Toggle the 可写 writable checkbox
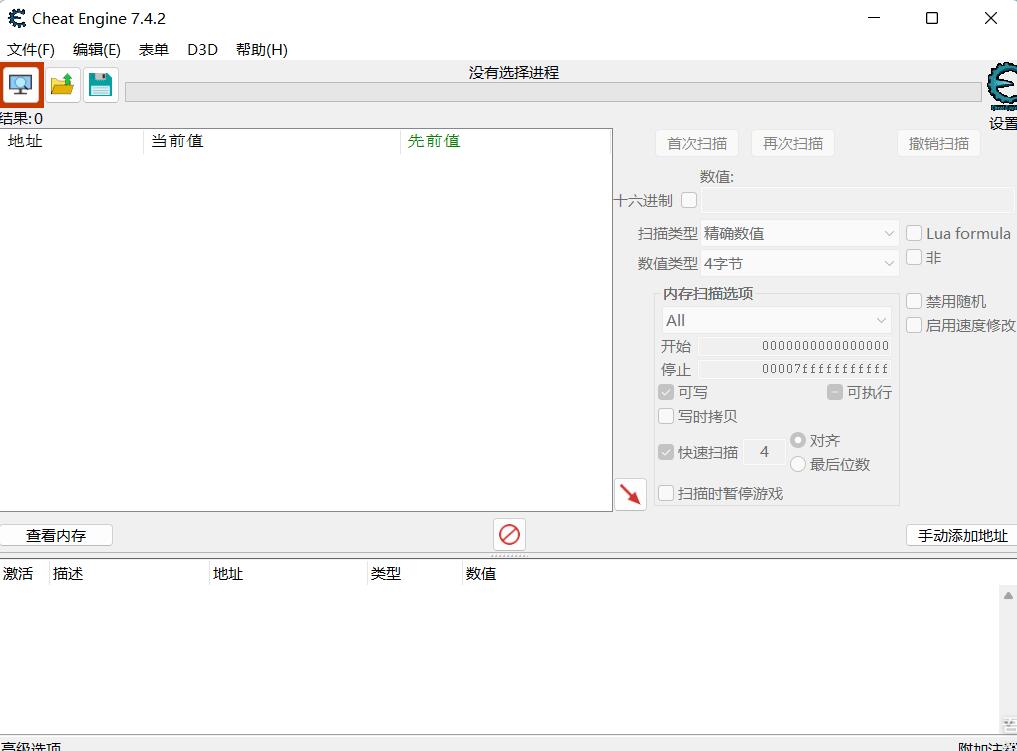 click(x=666, y=392)
